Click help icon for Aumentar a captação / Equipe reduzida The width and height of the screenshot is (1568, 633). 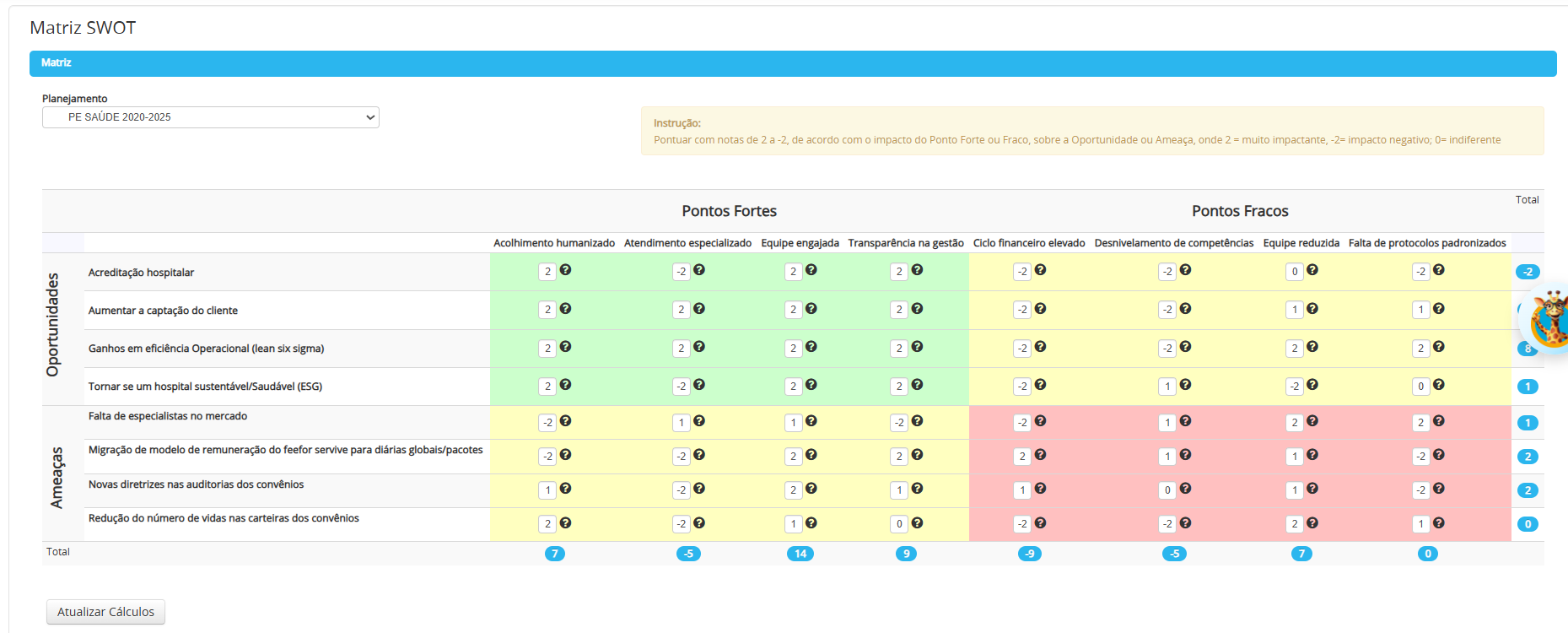click(1312, 309)
